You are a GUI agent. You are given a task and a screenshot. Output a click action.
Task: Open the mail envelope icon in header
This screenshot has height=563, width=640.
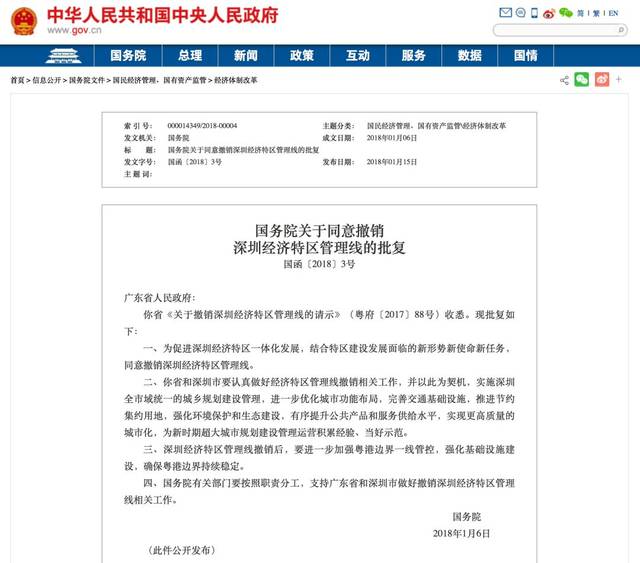point(505,13)
